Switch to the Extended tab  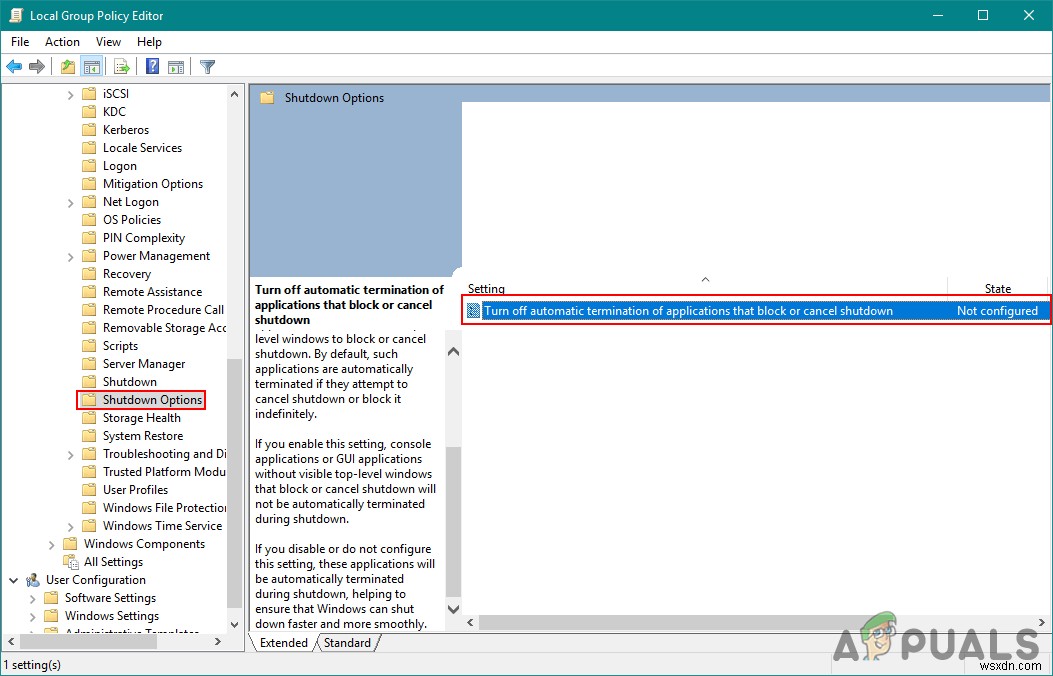(x=283, y=642)
